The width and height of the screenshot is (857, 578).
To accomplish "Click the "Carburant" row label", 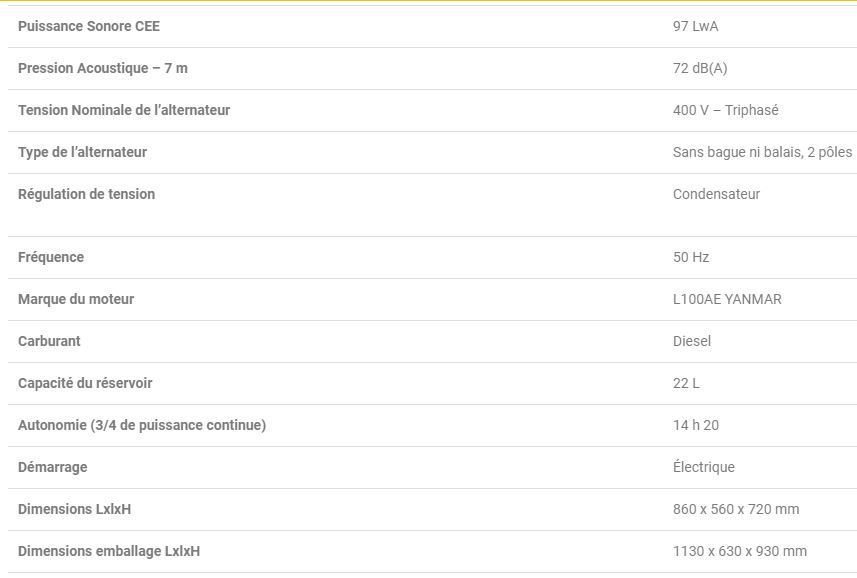I will 49,341.
